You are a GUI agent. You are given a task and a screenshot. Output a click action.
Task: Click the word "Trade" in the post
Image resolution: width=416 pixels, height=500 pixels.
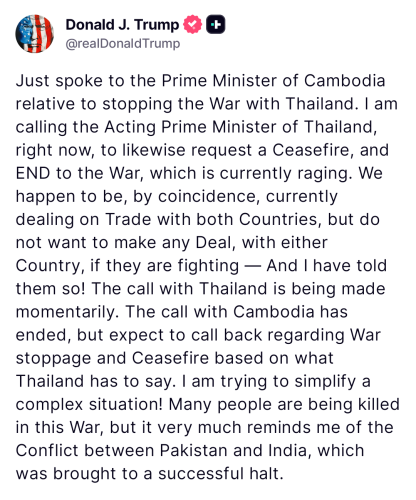128,220
